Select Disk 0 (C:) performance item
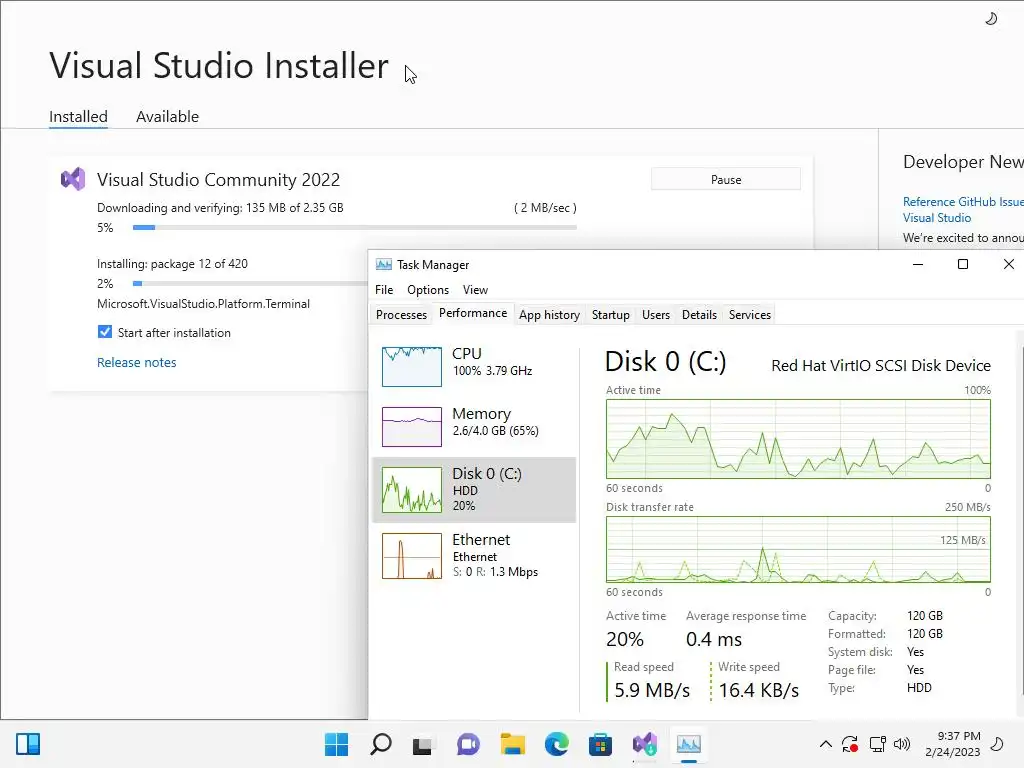 (x=474, y=489)
